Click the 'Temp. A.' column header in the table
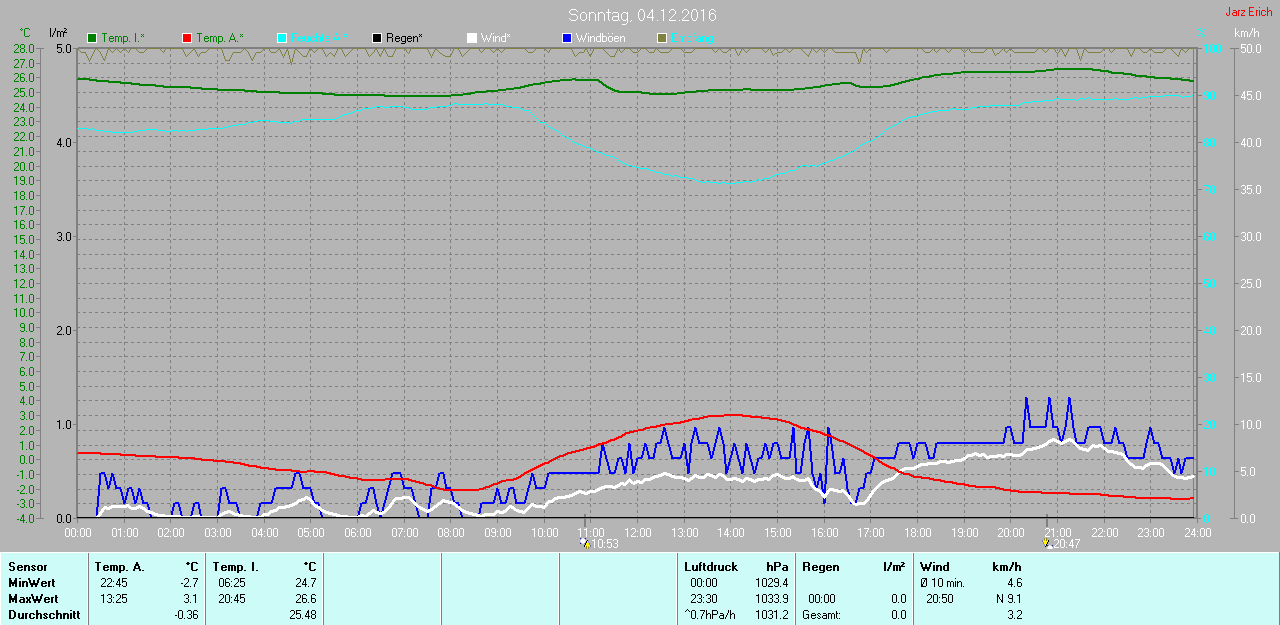The image size is (1280, 625). pos(119,567)
